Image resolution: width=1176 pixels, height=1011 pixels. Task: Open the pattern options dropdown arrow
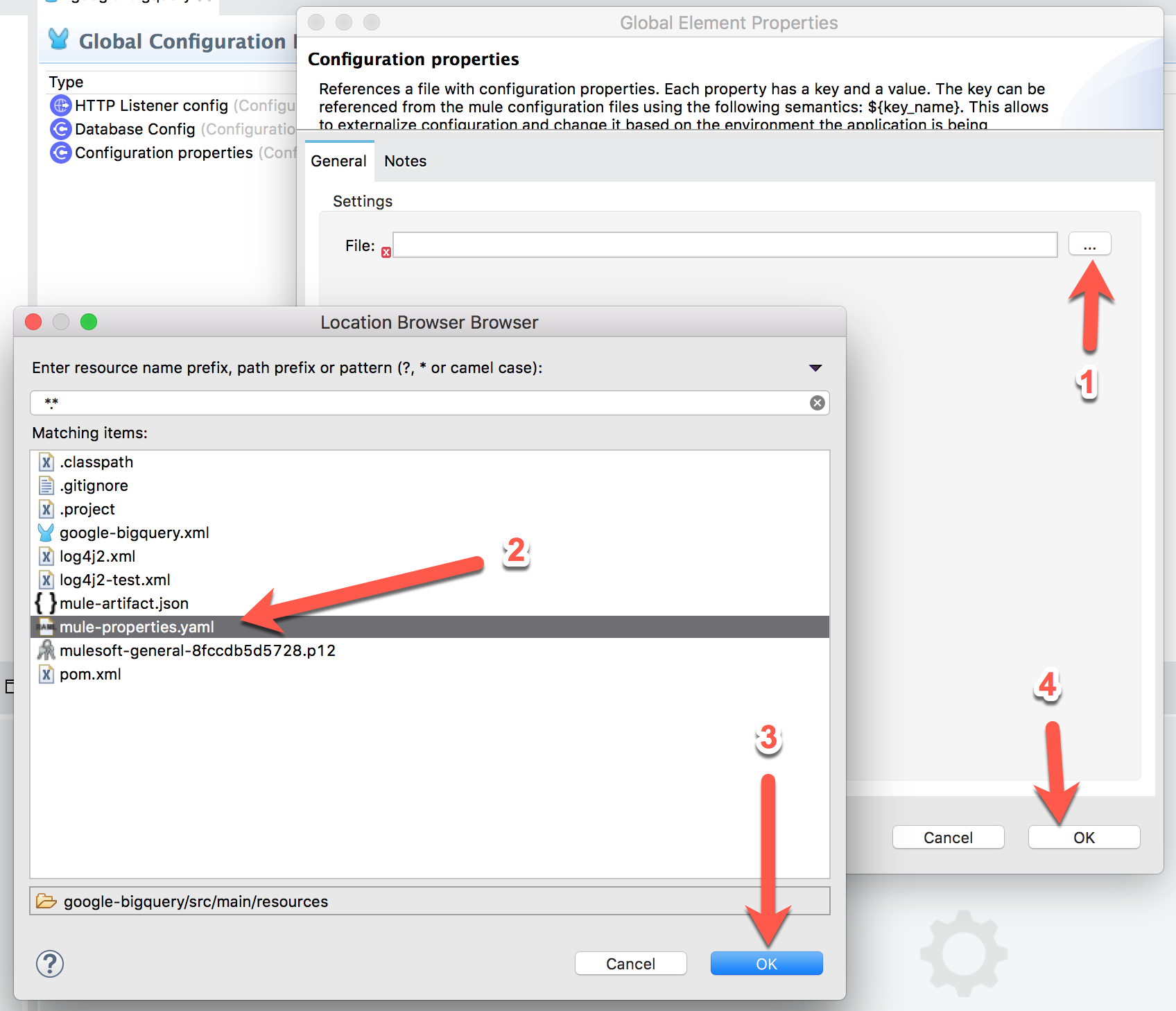[x=815, y=368]
